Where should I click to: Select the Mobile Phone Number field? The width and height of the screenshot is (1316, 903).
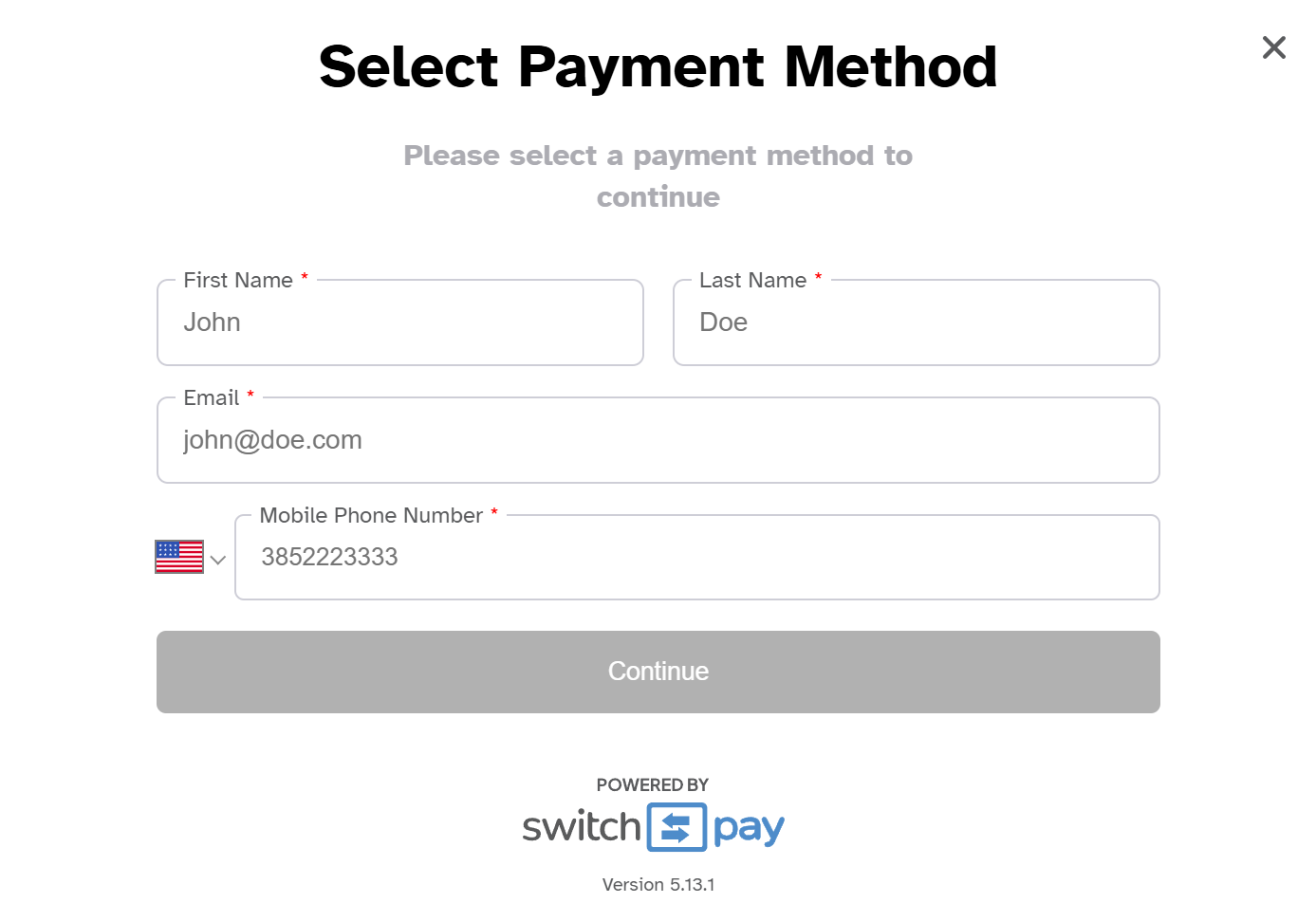(697, 558)
